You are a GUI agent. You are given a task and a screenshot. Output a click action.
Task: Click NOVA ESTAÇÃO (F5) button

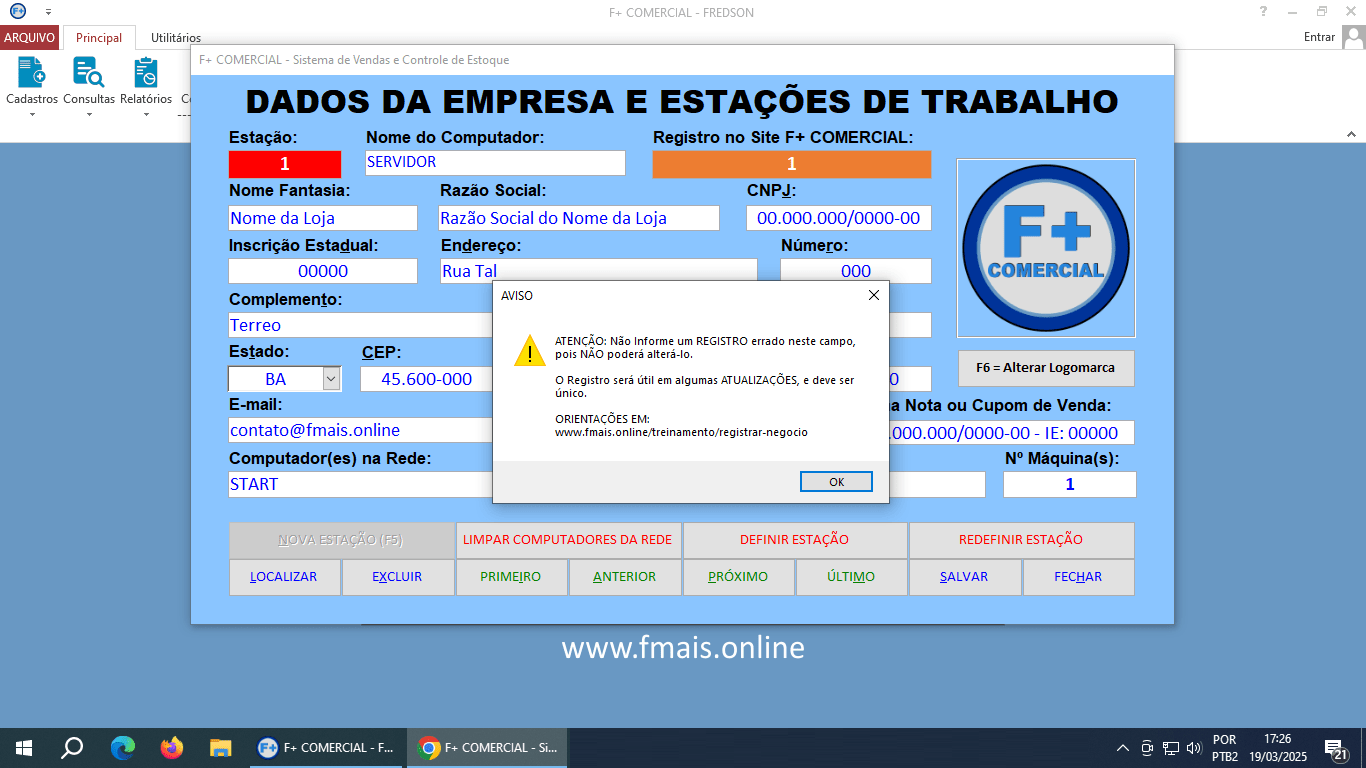pos(342,540)
